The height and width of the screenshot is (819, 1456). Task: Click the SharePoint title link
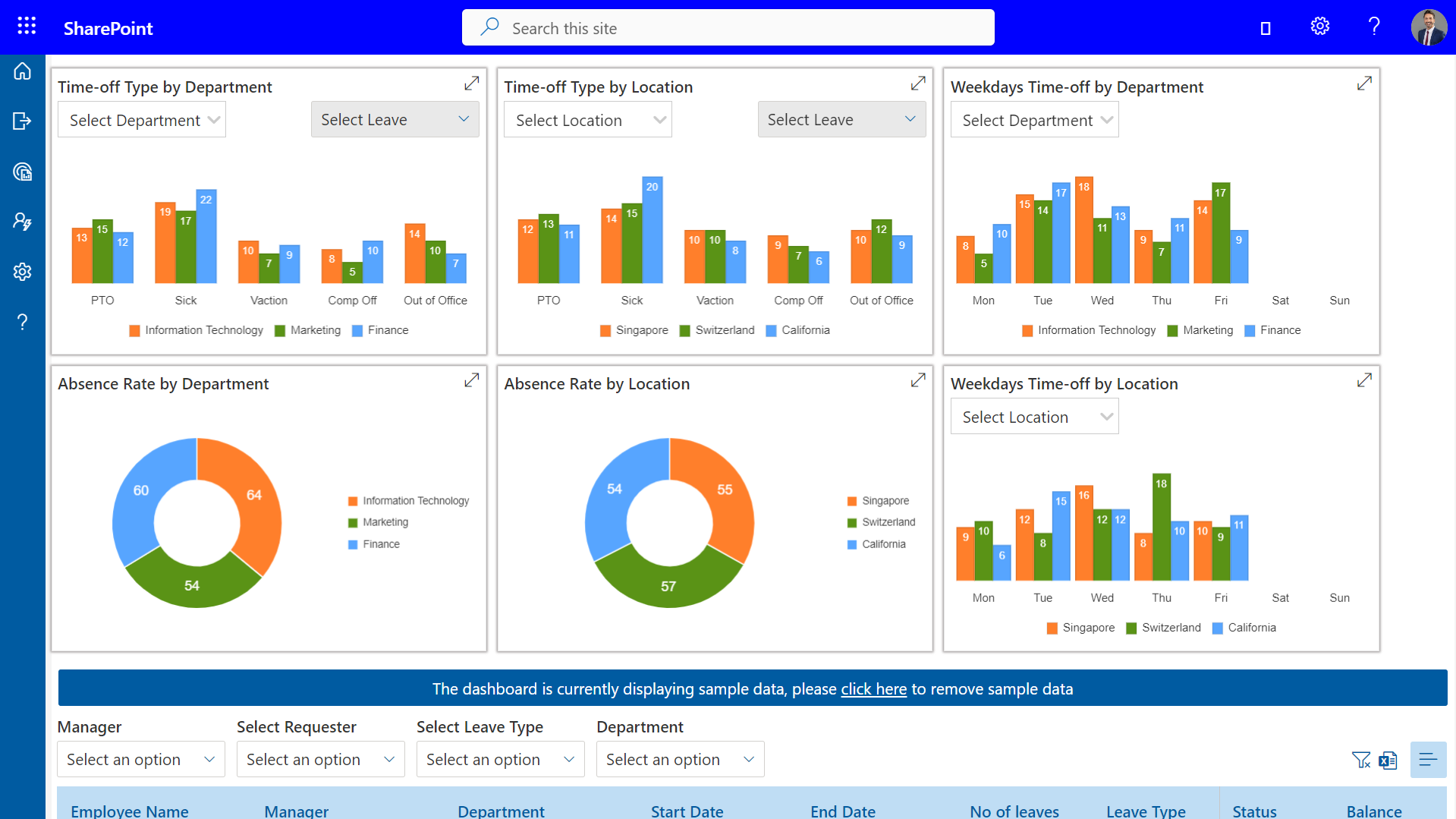coord(108,28)
